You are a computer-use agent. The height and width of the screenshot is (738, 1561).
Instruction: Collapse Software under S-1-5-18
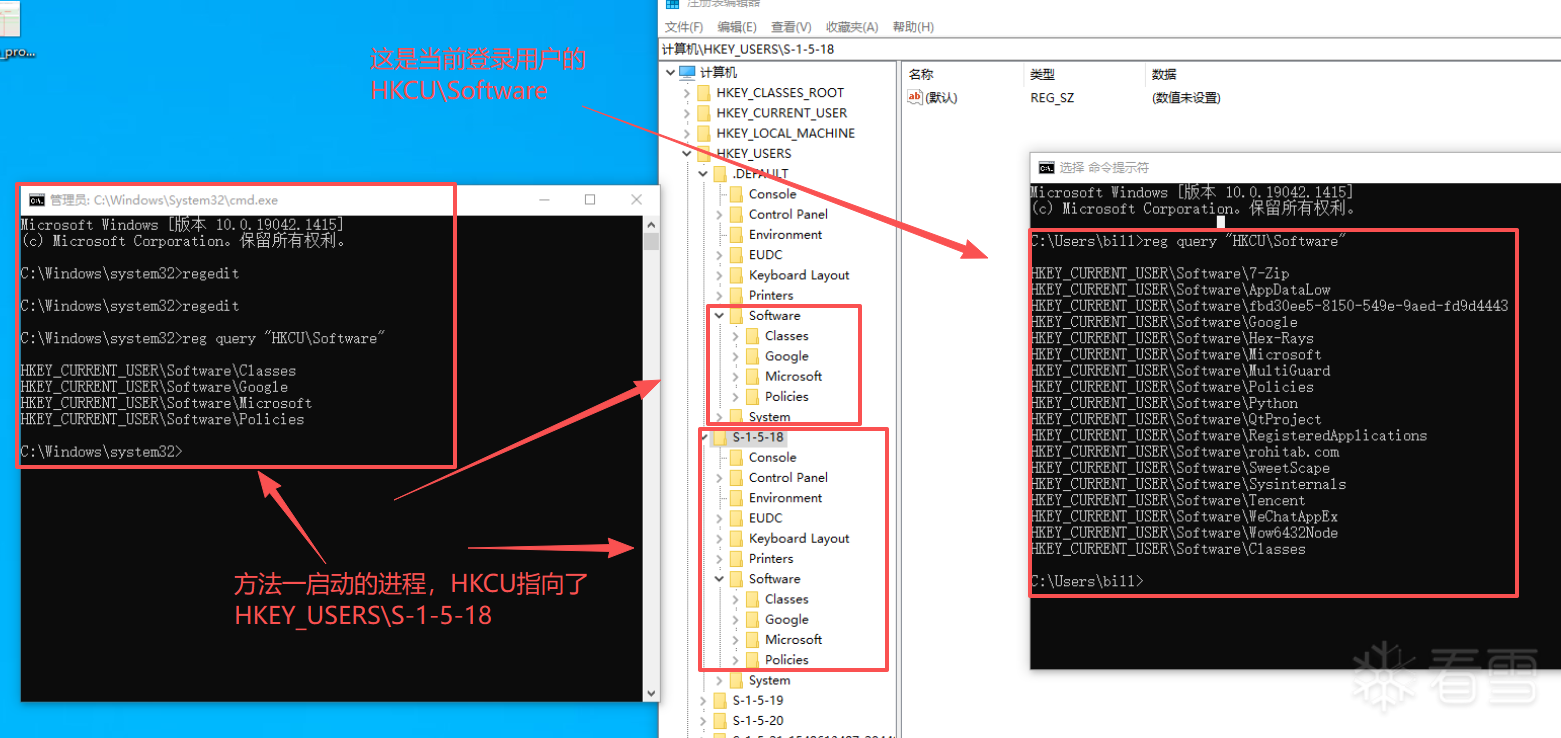pos(719,579)
